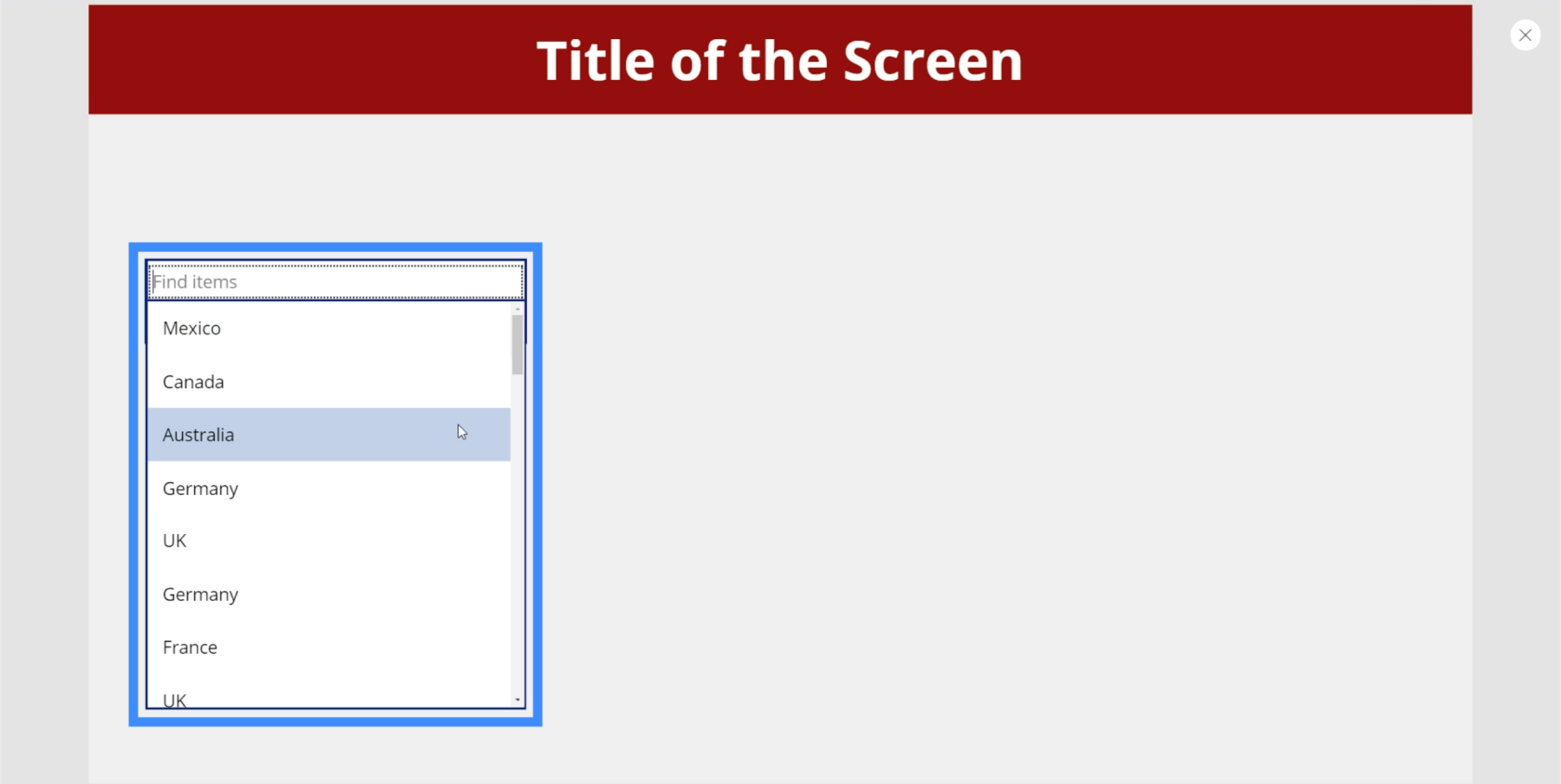Image resolution: width=1561 pixels, height=784 pixels.
Task: Select the partially visible UK at list bottom
Action: 329,698
